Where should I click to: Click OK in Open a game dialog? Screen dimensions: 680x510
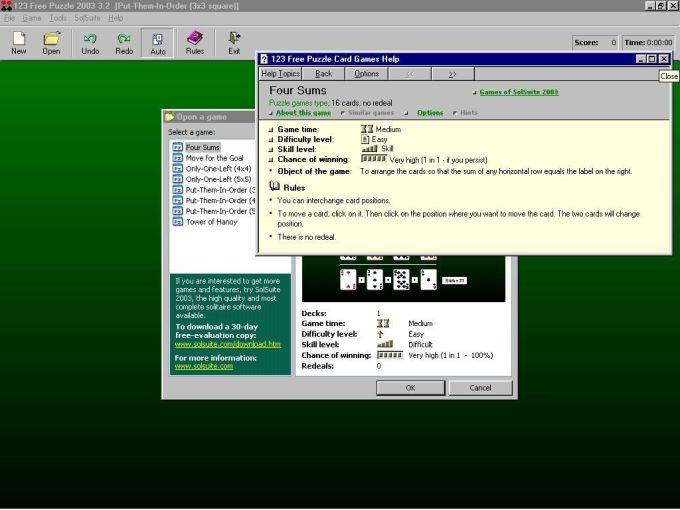coord(410,388)
